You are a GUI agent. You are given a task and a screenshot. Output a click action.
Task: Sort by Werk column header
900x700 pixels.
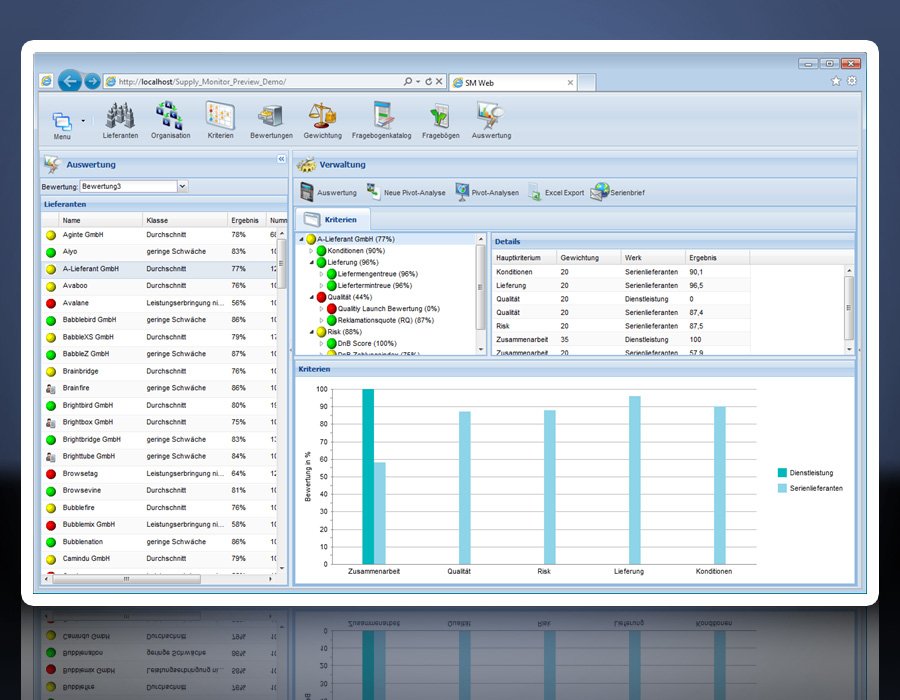[x=653, y=258]
